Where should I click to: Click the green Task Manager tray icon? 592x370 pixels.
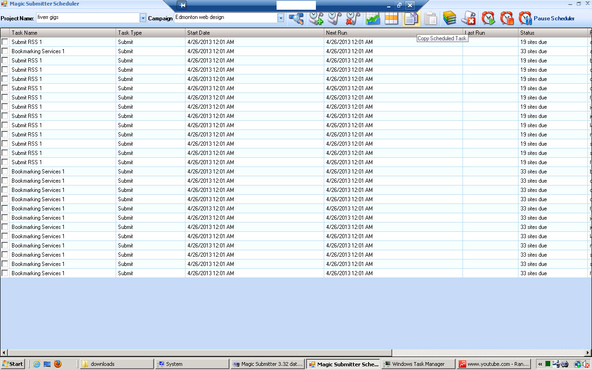click(x=548, y=364)
